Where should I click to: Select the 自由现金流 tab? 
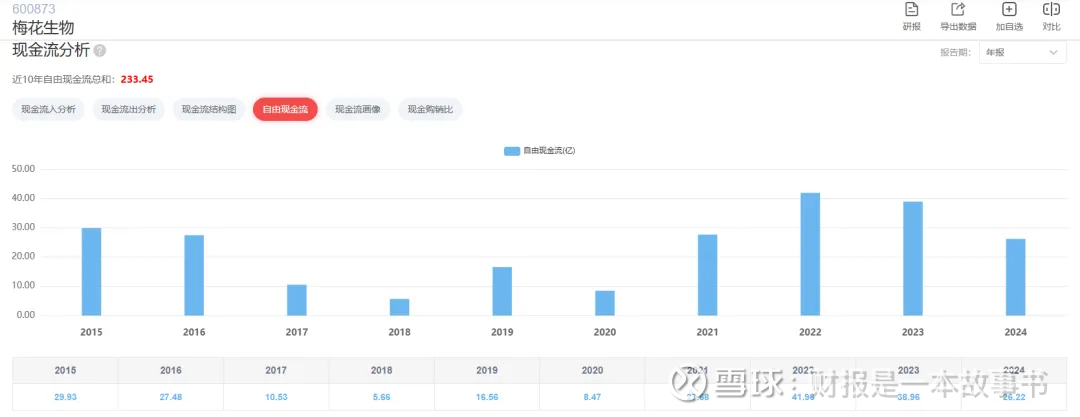pos(285,110)
